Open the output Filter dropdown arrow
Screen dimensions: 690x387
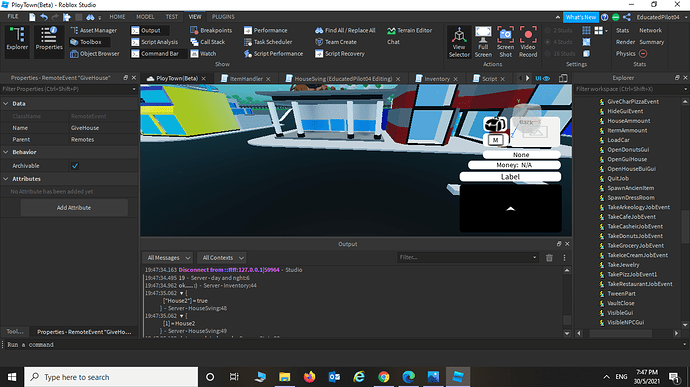pyautogui.click(x=535, y=258)
